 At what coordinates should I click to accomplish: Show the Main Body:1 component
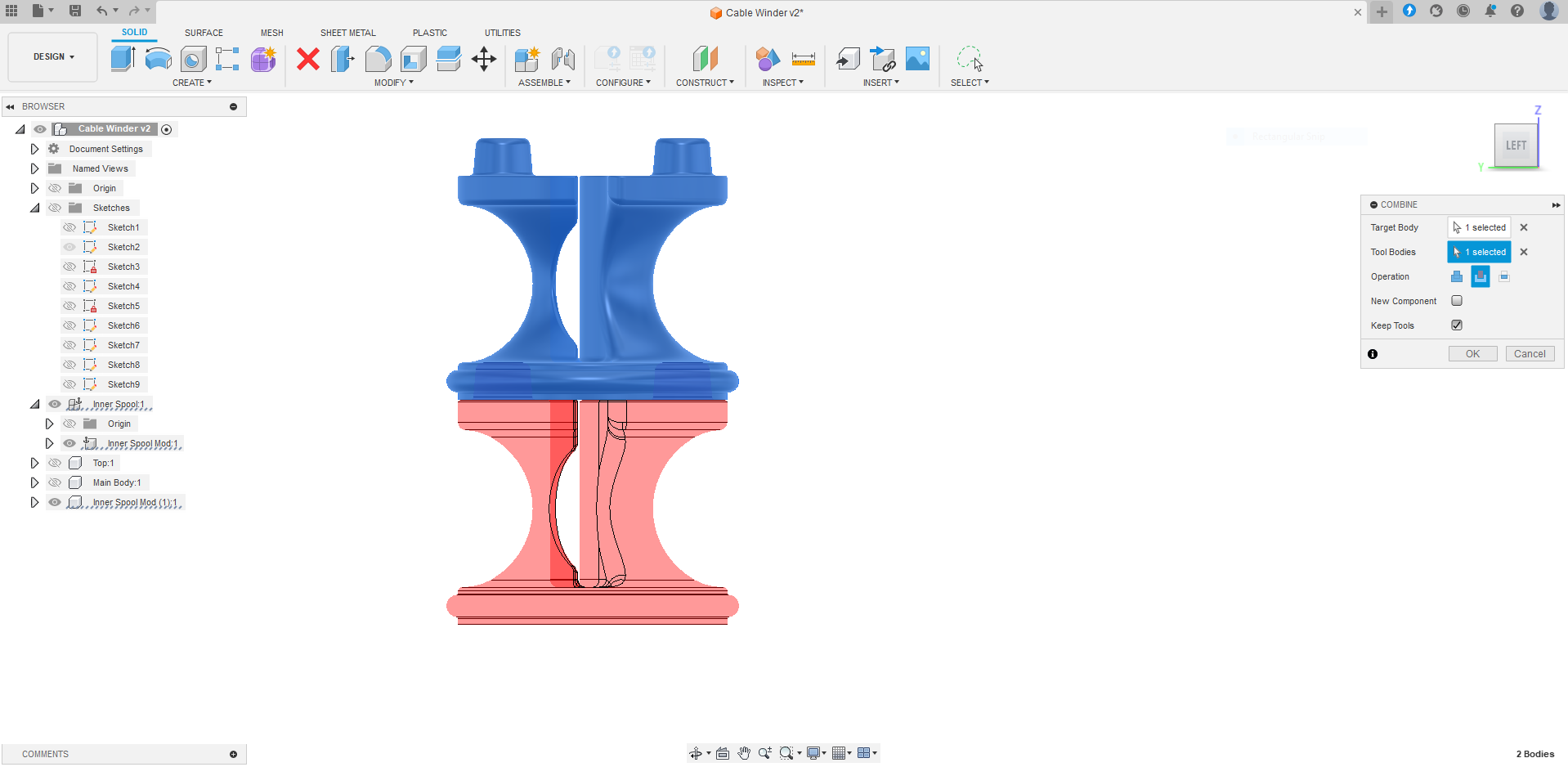55,482
